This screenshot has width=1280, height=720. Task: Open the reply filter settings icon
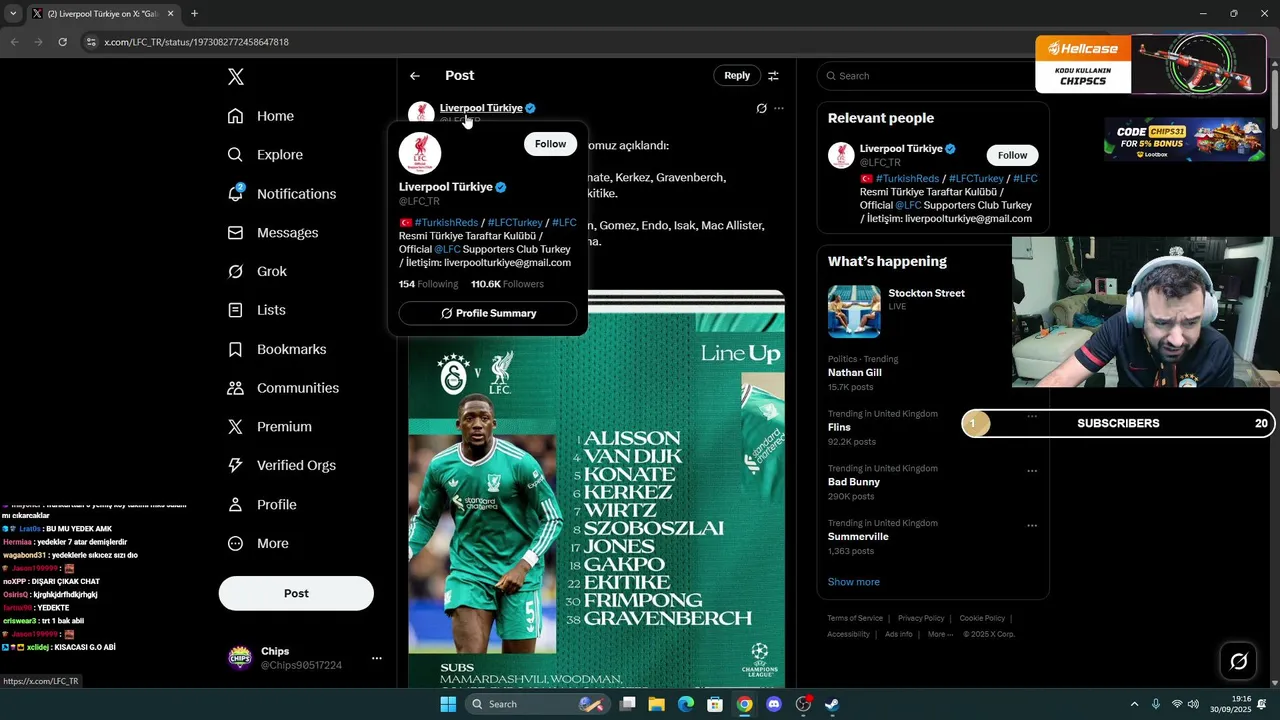pyautogui.click(x=773, y=76)
